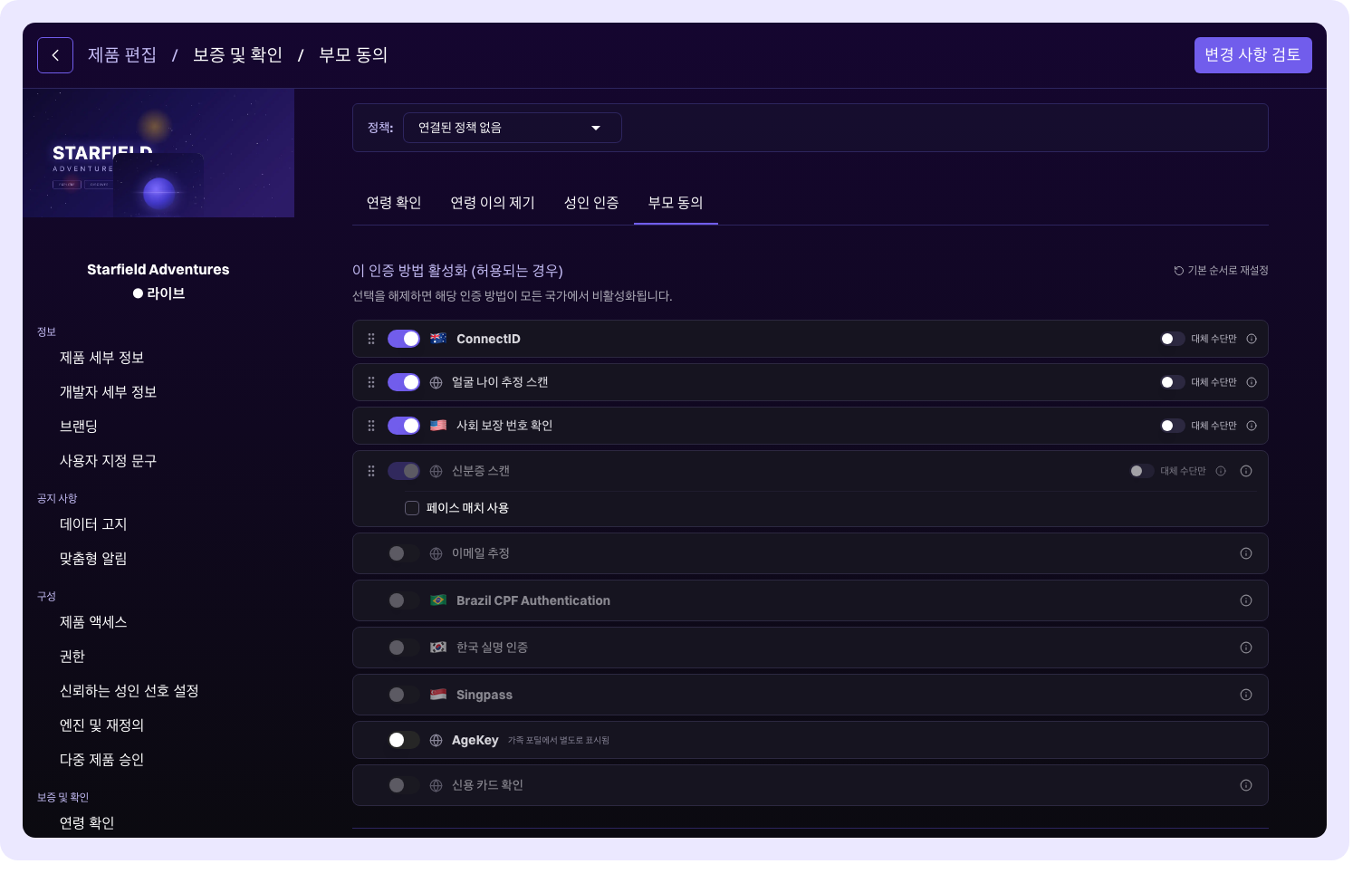Click info icon on 사회 보장 번호 확인 row

click(1252, 426)
